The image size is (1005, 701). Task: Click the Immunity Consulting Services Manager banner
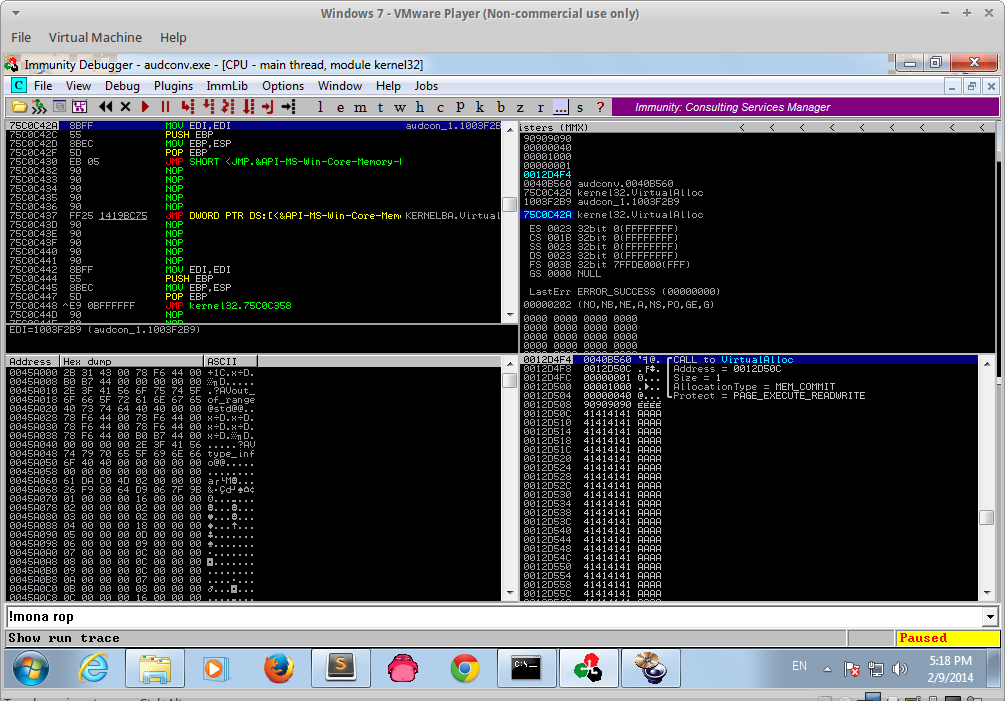click(x=805, y=107)
